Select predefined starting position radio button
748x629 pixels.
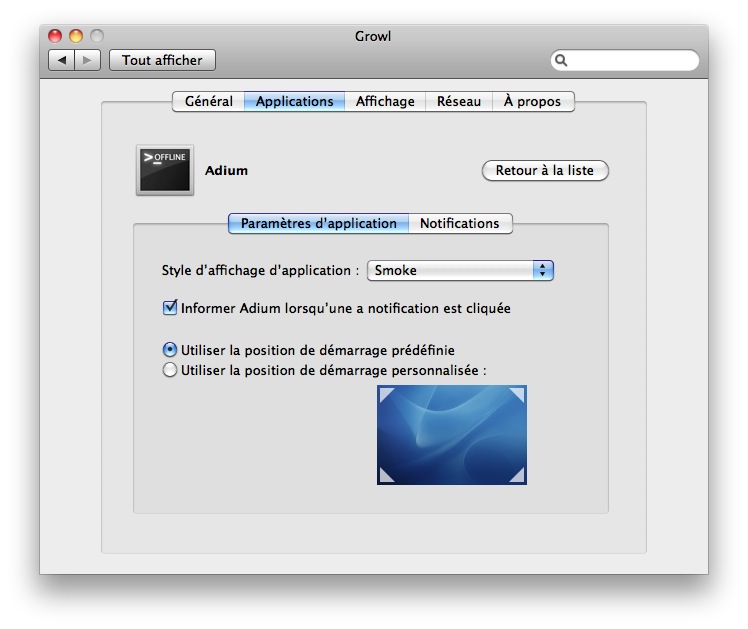(x=170, y=350)
